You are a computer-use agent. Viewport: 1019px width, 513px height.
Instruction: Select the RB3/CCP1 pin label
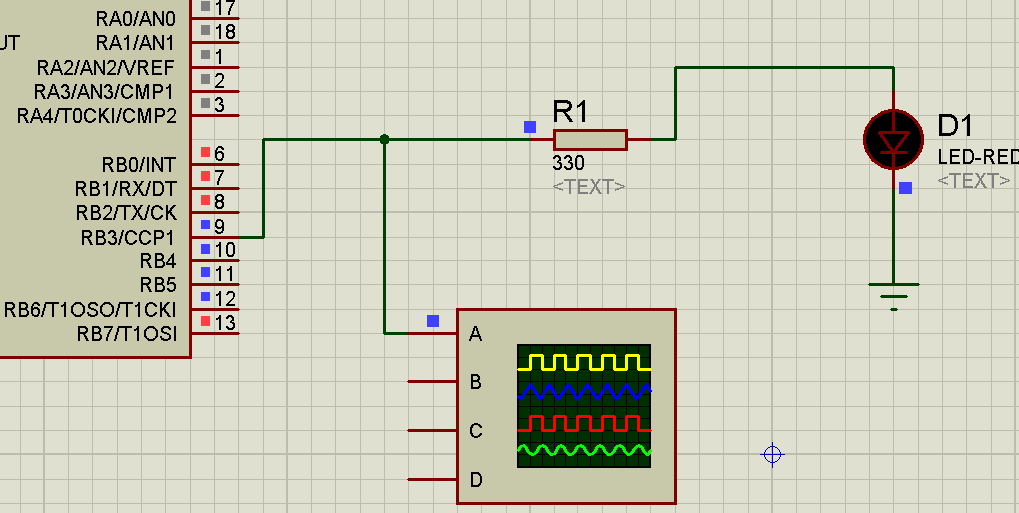click(128, 238)
